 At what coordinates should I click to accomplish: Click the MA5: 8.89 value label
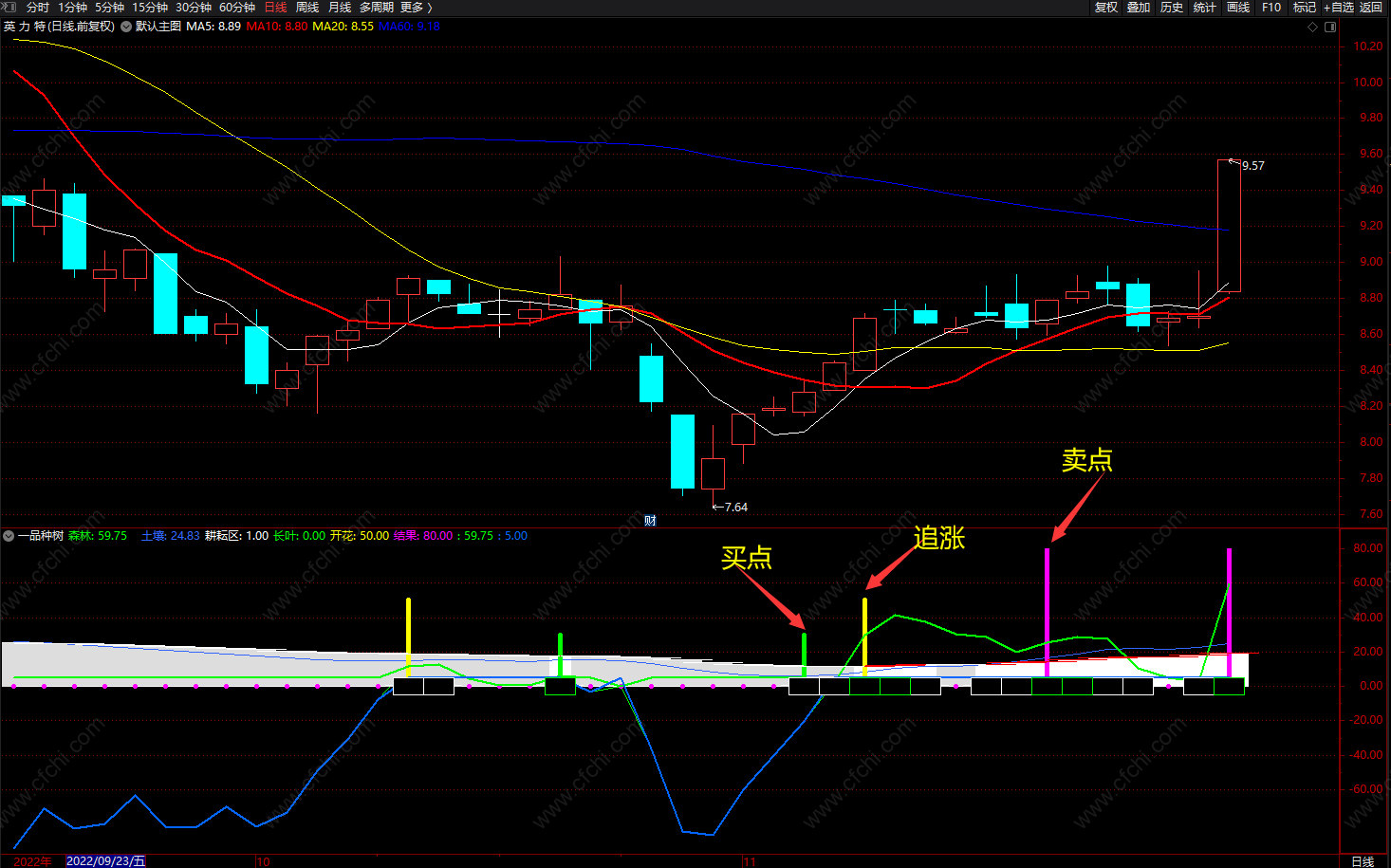click(213, 27)
